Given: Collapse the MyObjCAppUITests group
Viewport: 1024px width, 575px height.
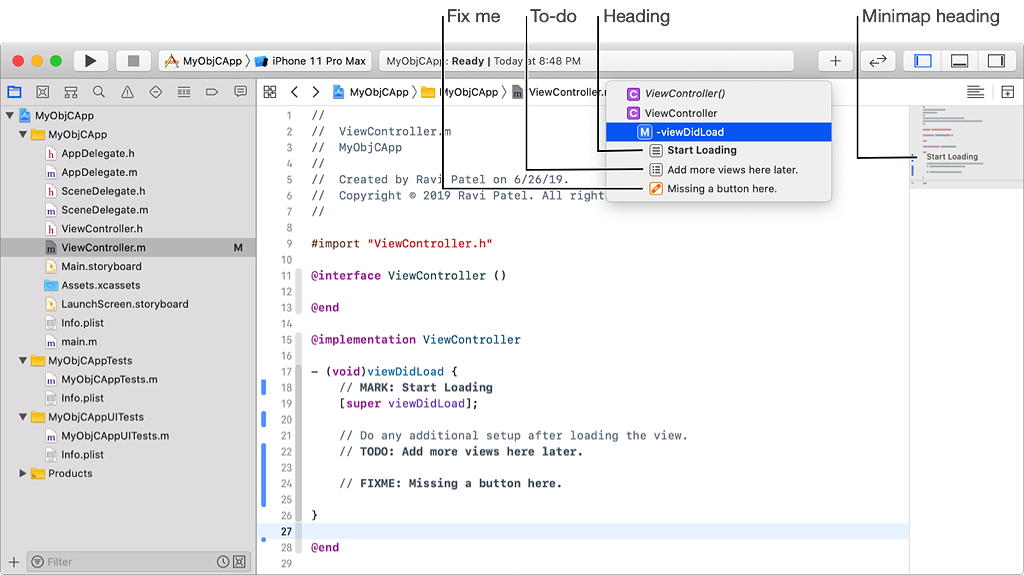Looking at the screenshot, I should 23,417.
